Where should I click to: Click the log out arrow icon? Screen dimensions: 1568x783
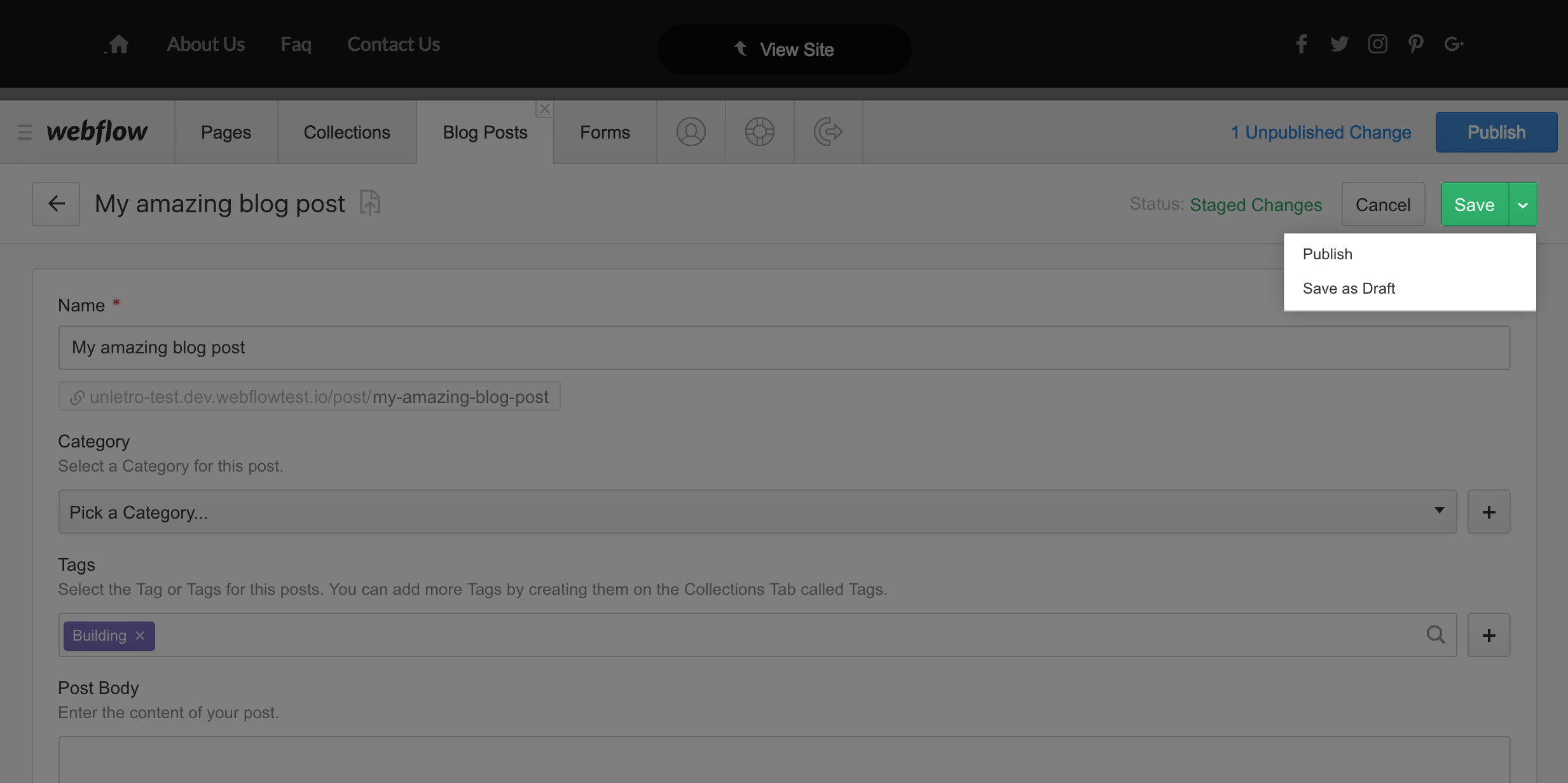click(x=828, y=132)
